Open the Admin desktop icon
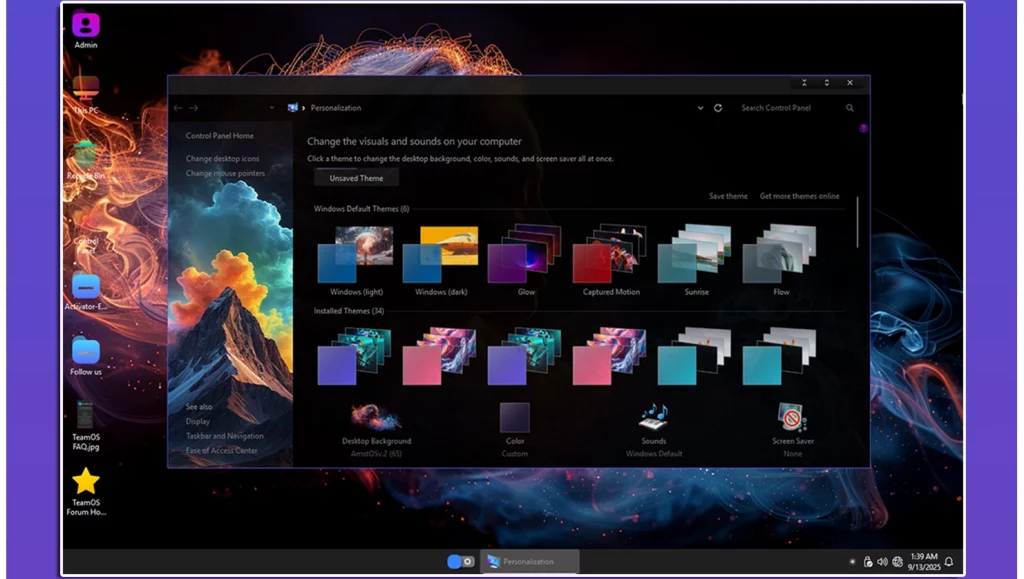Viewport: 1024px width, 579px height. (86, 25)
